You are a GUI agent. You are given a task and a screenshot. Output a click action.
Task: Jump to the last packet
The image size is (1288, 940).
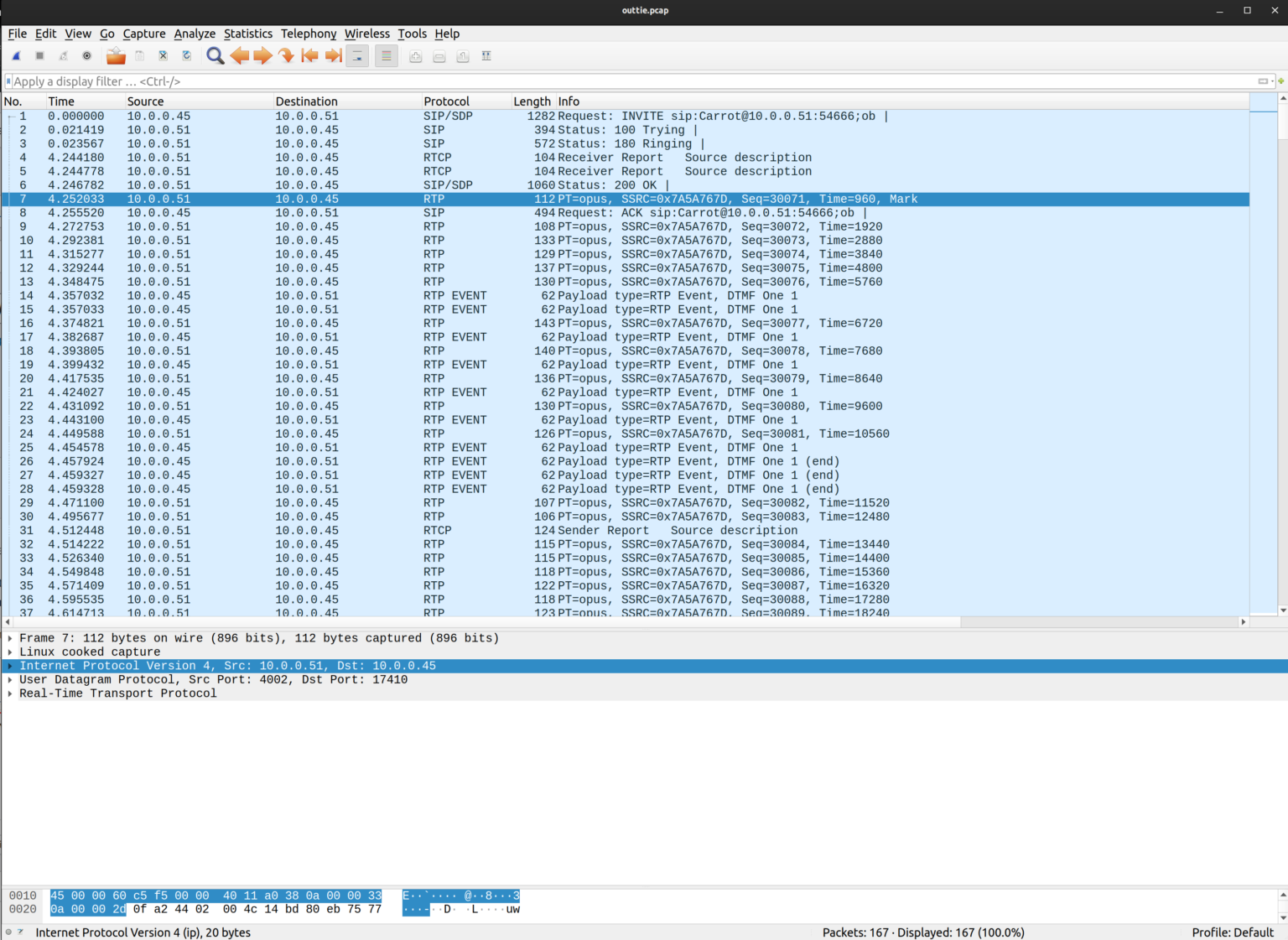[x=333, y=55]
